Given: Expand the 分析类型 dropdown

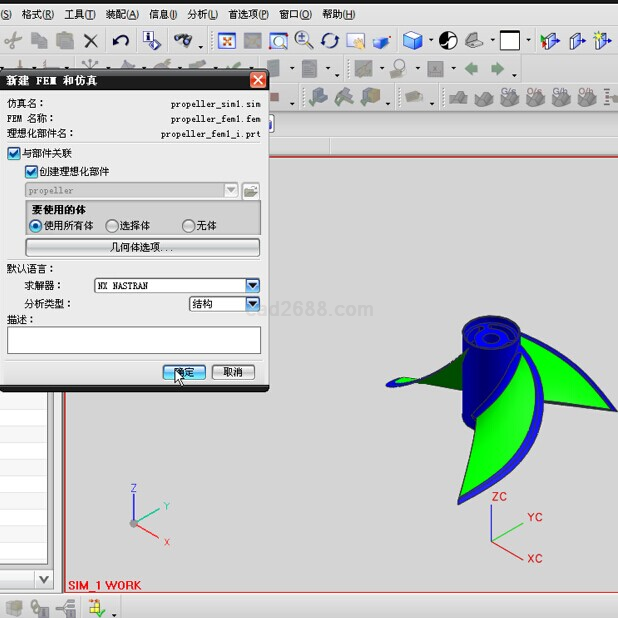Looking at the screenshot, I should click(x=253, y=304).
